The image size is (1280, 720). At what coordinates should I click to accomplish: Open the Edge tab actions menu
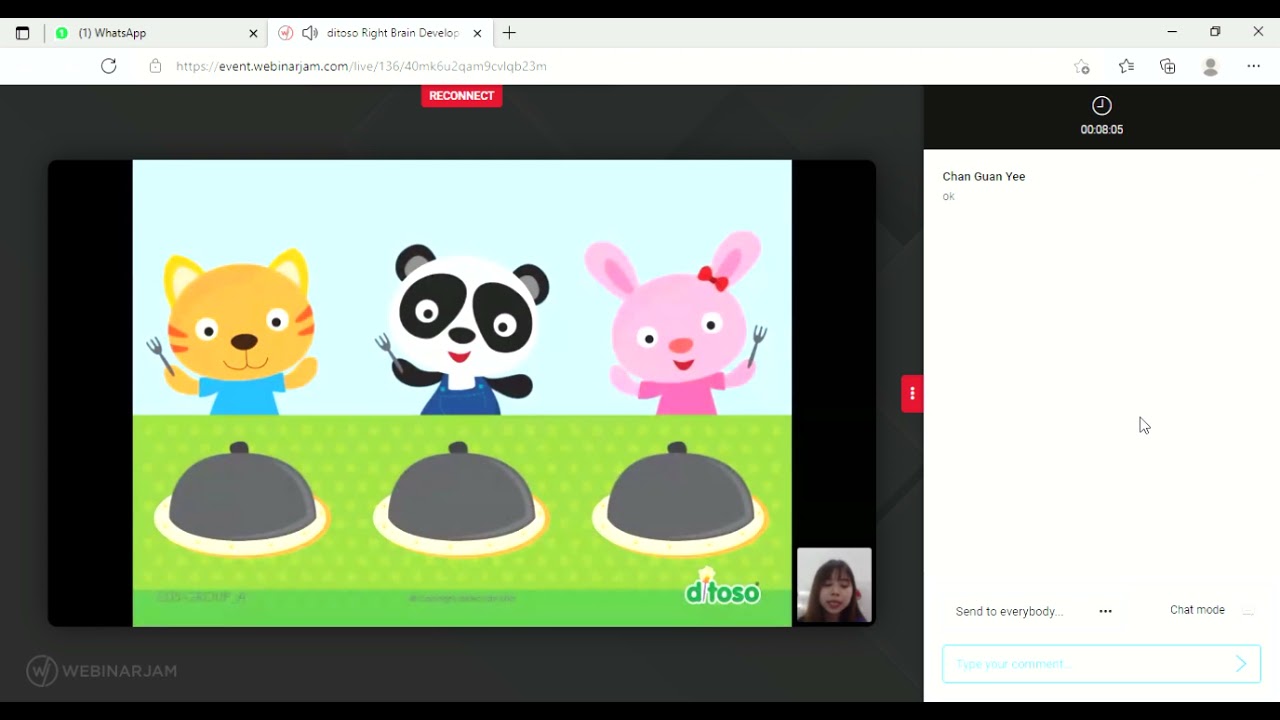pyautogui.click(x=22, y=33)
